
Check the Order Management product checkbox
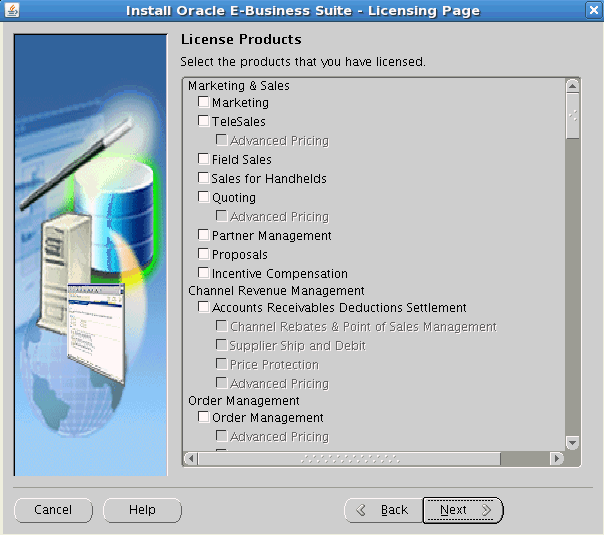[x=203, y=416]
